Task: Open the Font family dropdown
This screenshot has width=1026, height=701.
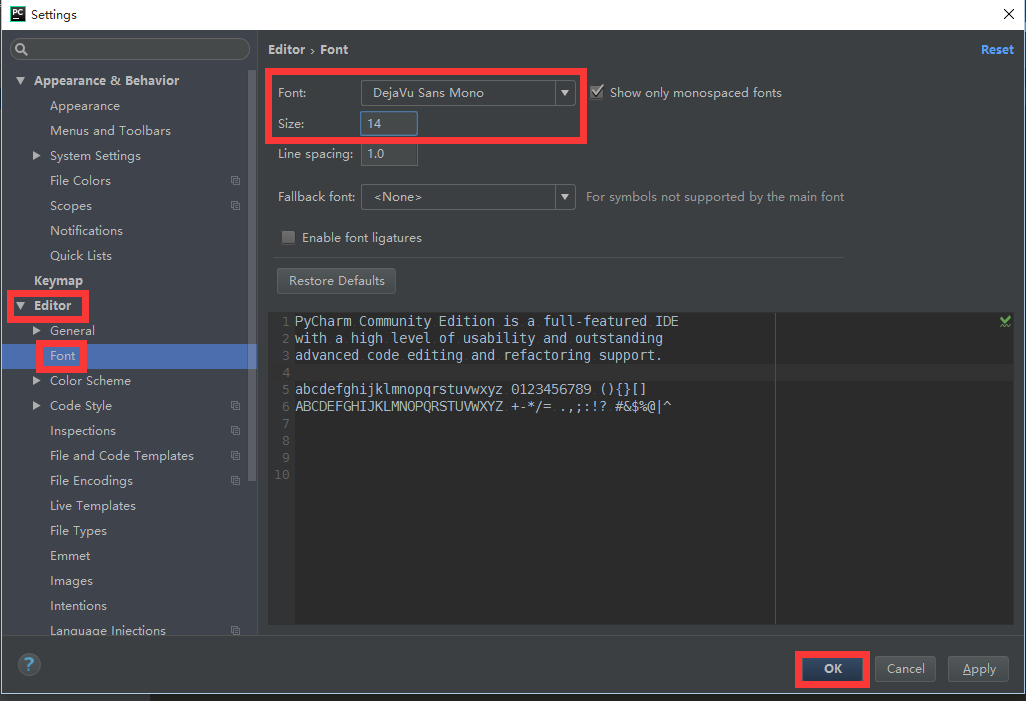Action: coord(565,91)
